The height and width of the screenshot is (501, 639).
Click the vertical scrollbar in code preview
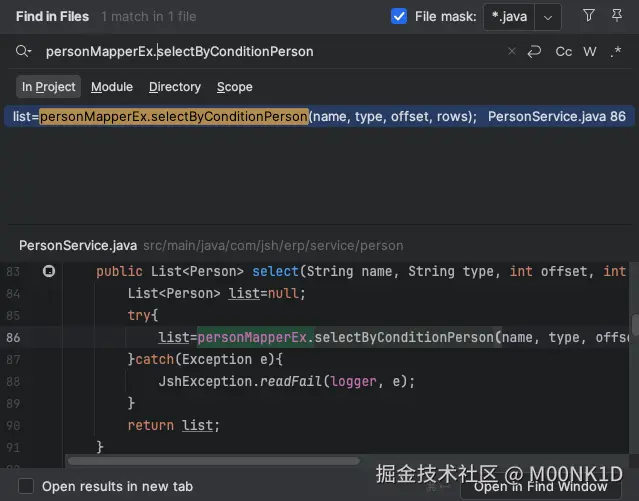[x=635, y=324]
